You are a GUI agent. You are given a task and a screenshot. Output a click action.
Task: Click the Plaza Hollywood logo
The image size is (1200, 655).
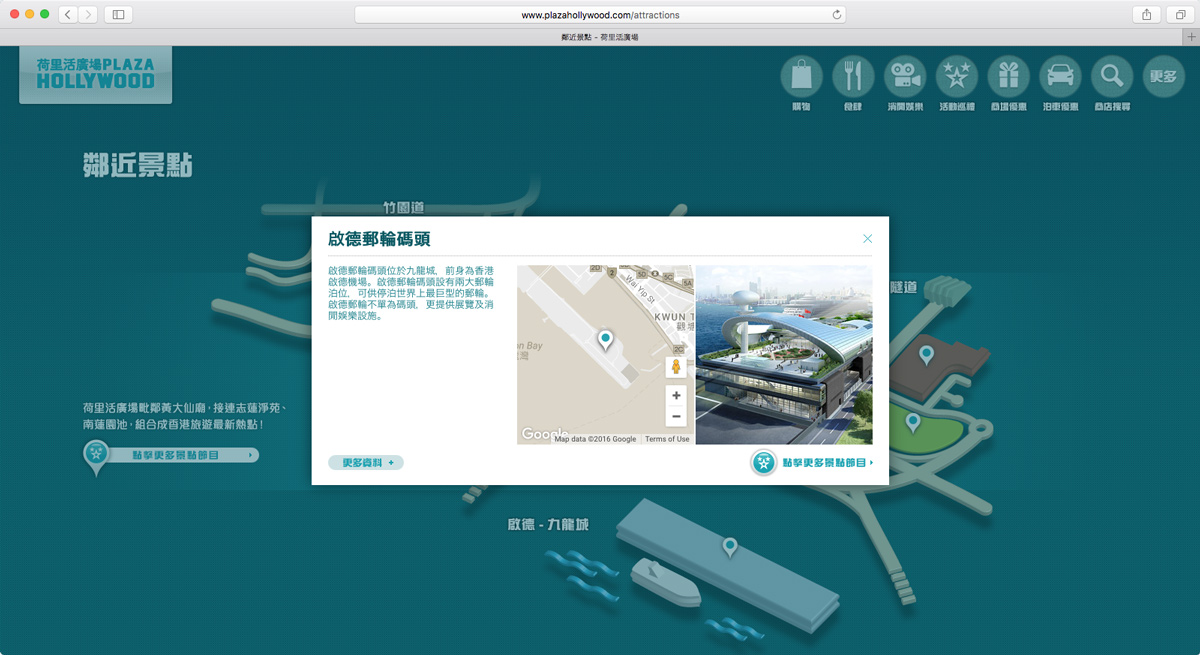(x=96, y=73)
